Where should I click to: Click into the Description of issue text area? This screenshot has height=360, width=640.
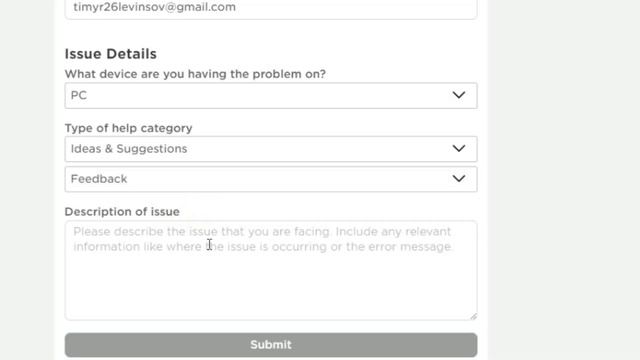[271, 270]
